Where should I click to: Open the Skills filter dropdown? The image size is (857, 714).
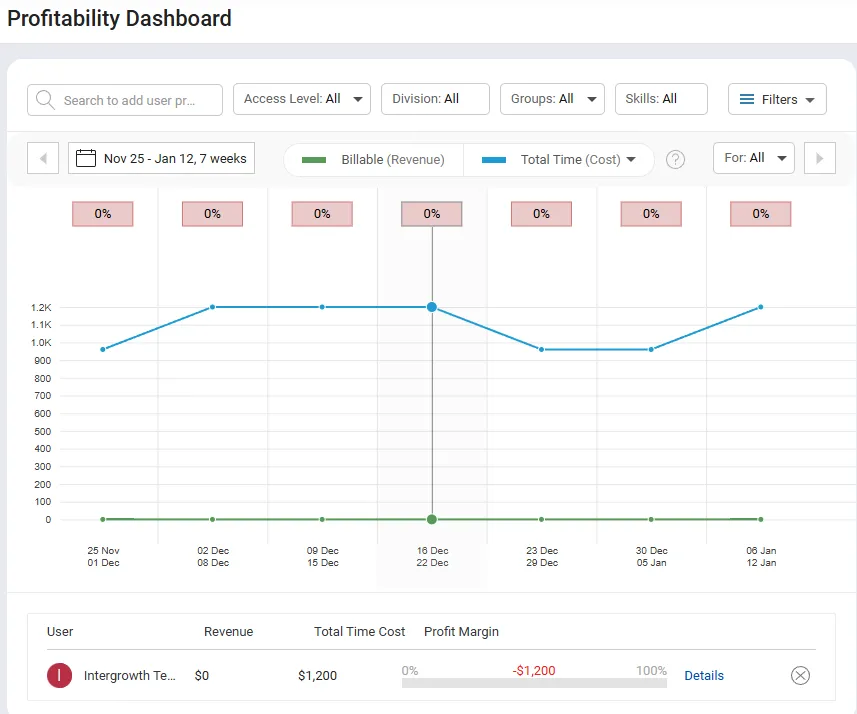pyautogui.click(x=661, y=99)
